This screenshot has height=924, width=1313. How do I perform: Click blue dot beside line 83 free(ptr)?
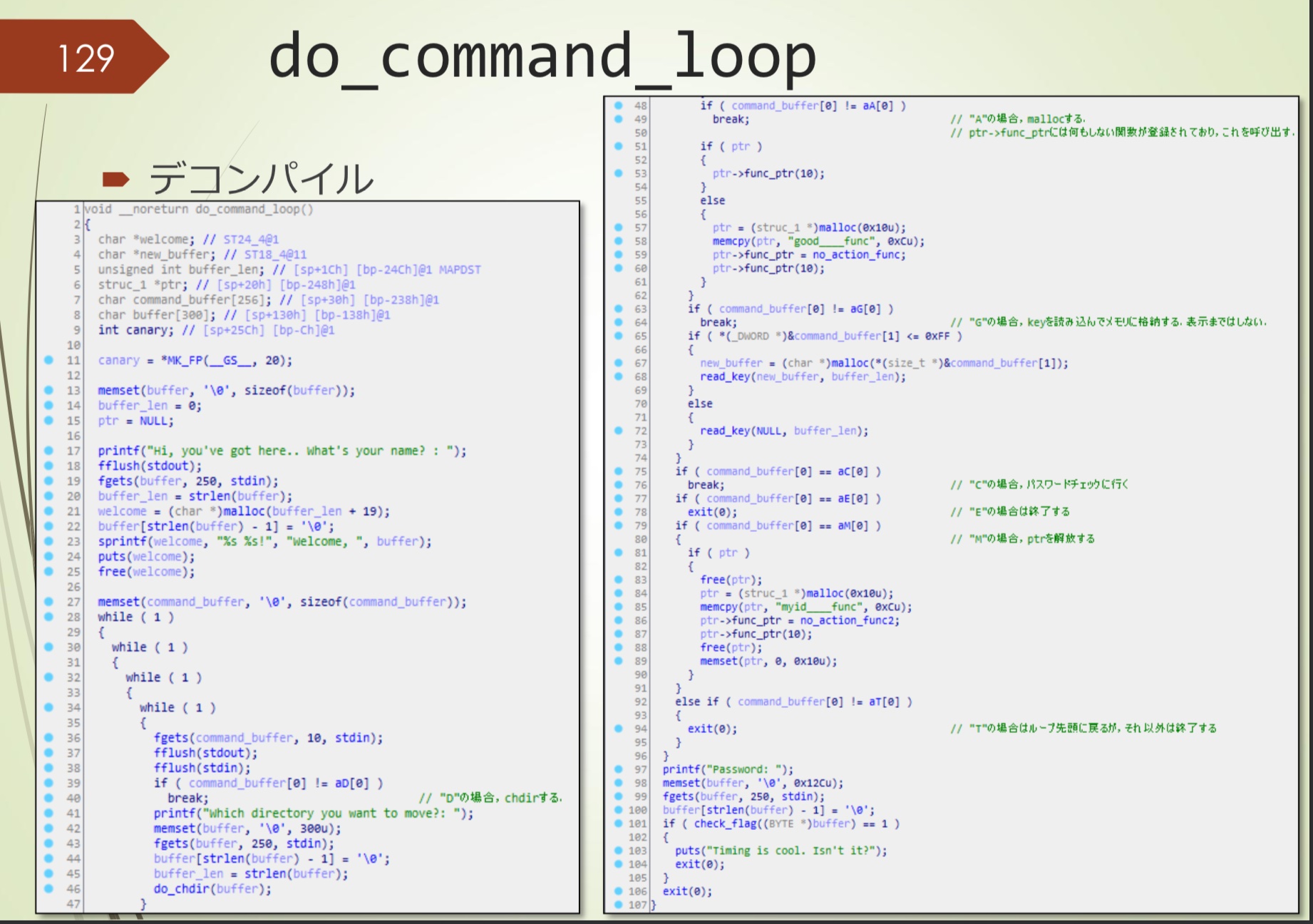click(618, 580)
